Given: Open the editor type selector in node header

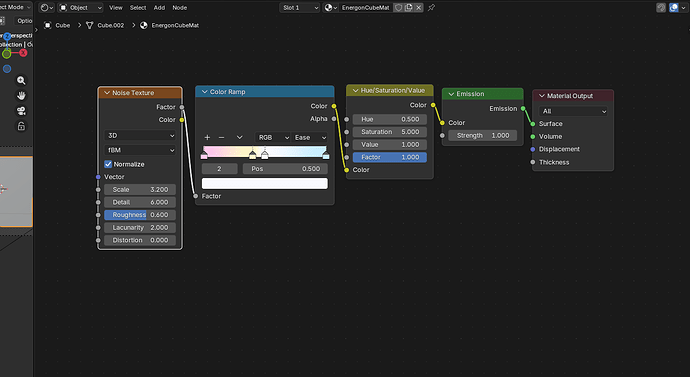Looking at the screenshot, I should pyautogui.click(x=46, y=7).
